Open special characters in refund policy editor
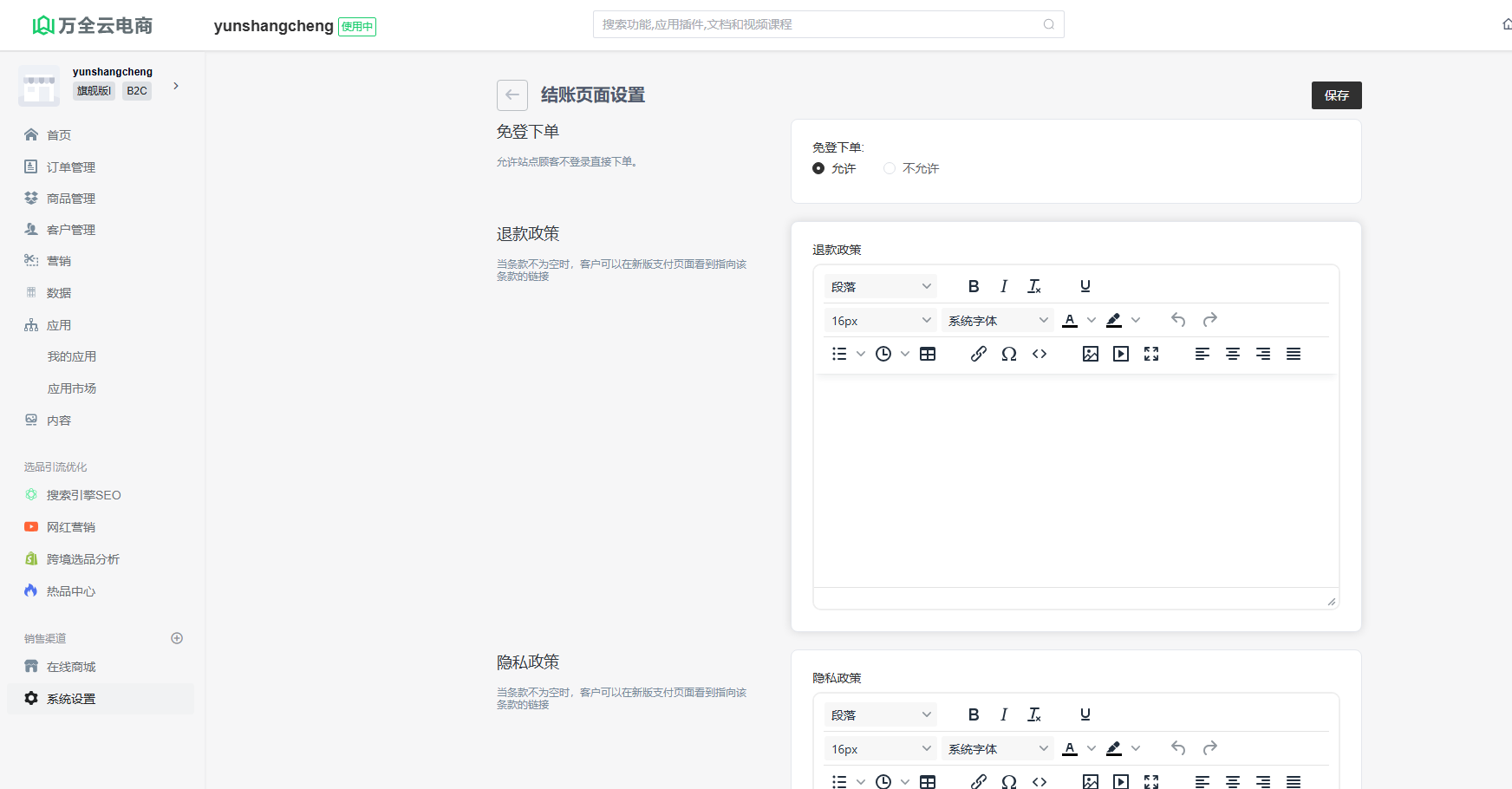1512x789 pixels. (1009, 354)
